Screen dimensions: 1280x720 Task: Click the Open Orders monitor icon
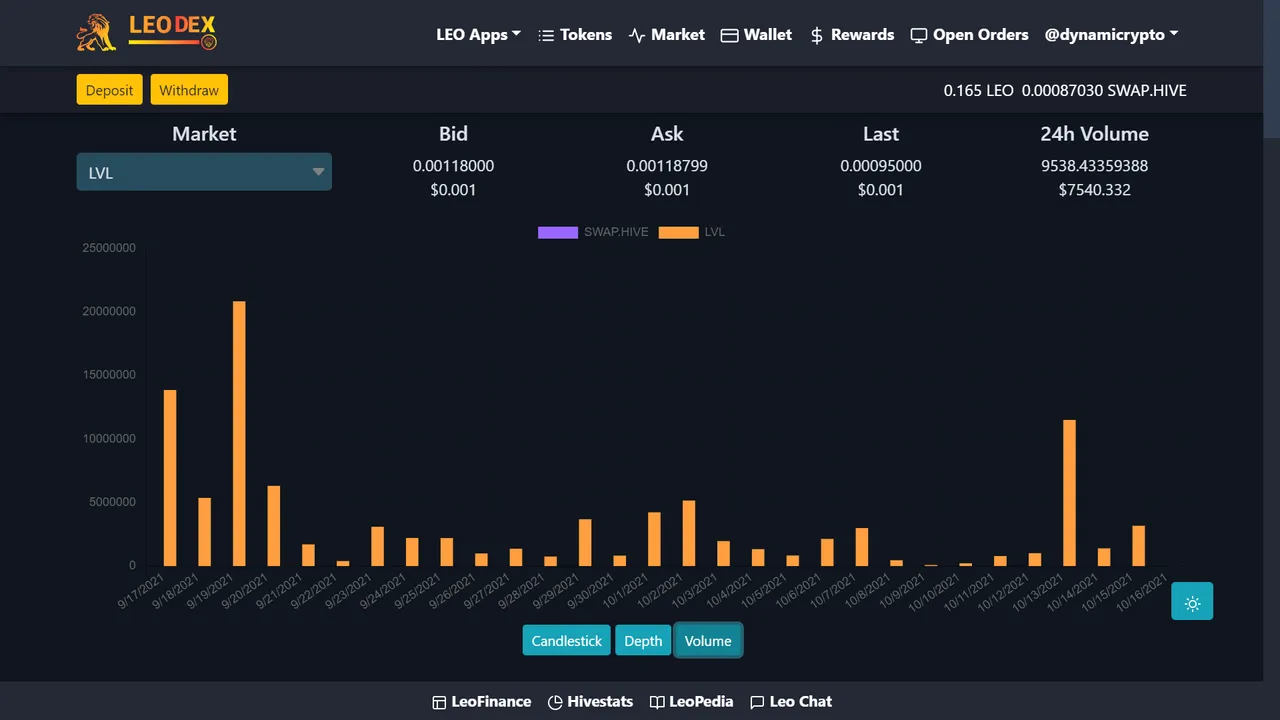[x=919, y=35]
